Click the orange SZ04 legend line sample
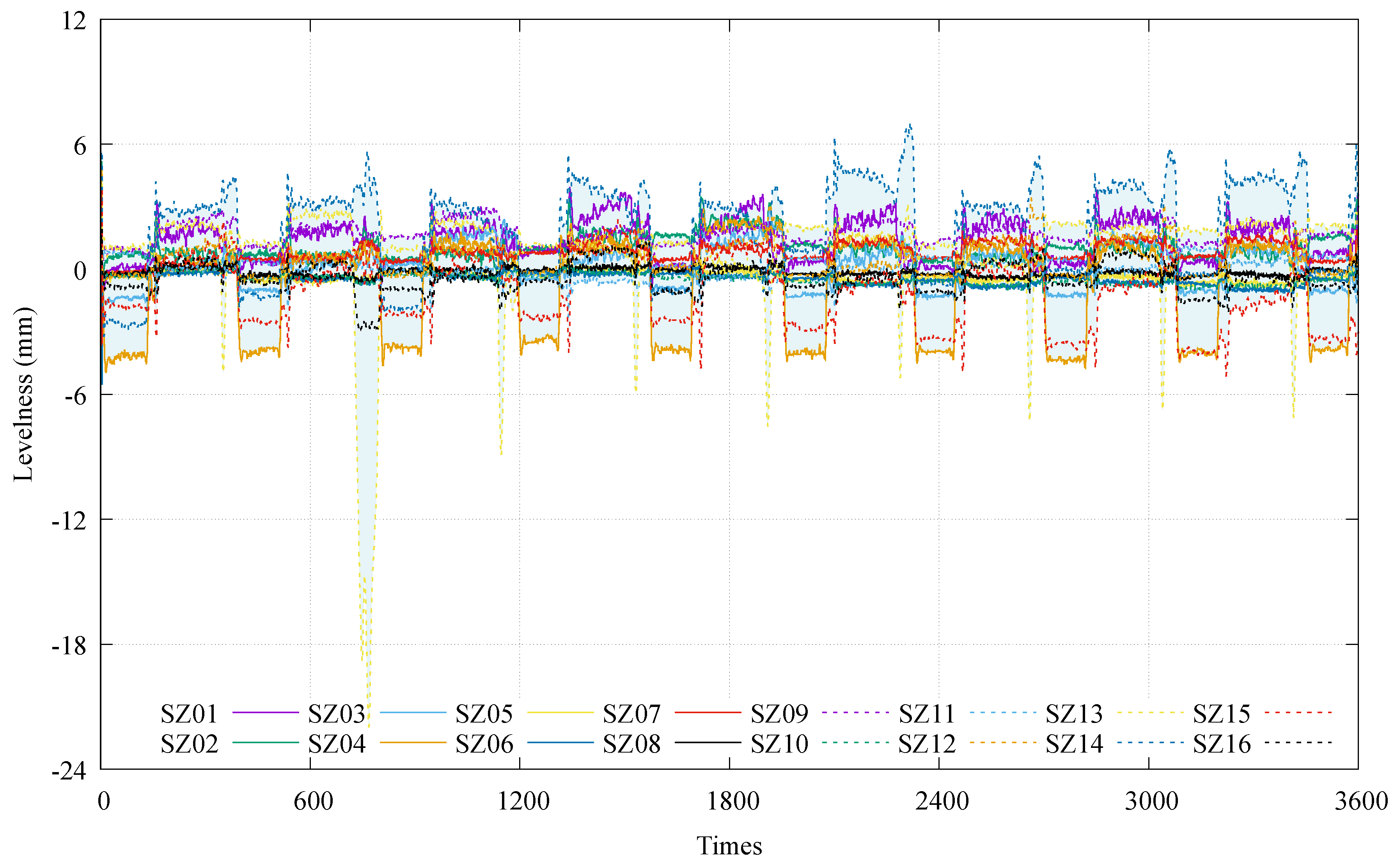 (413, 743)
